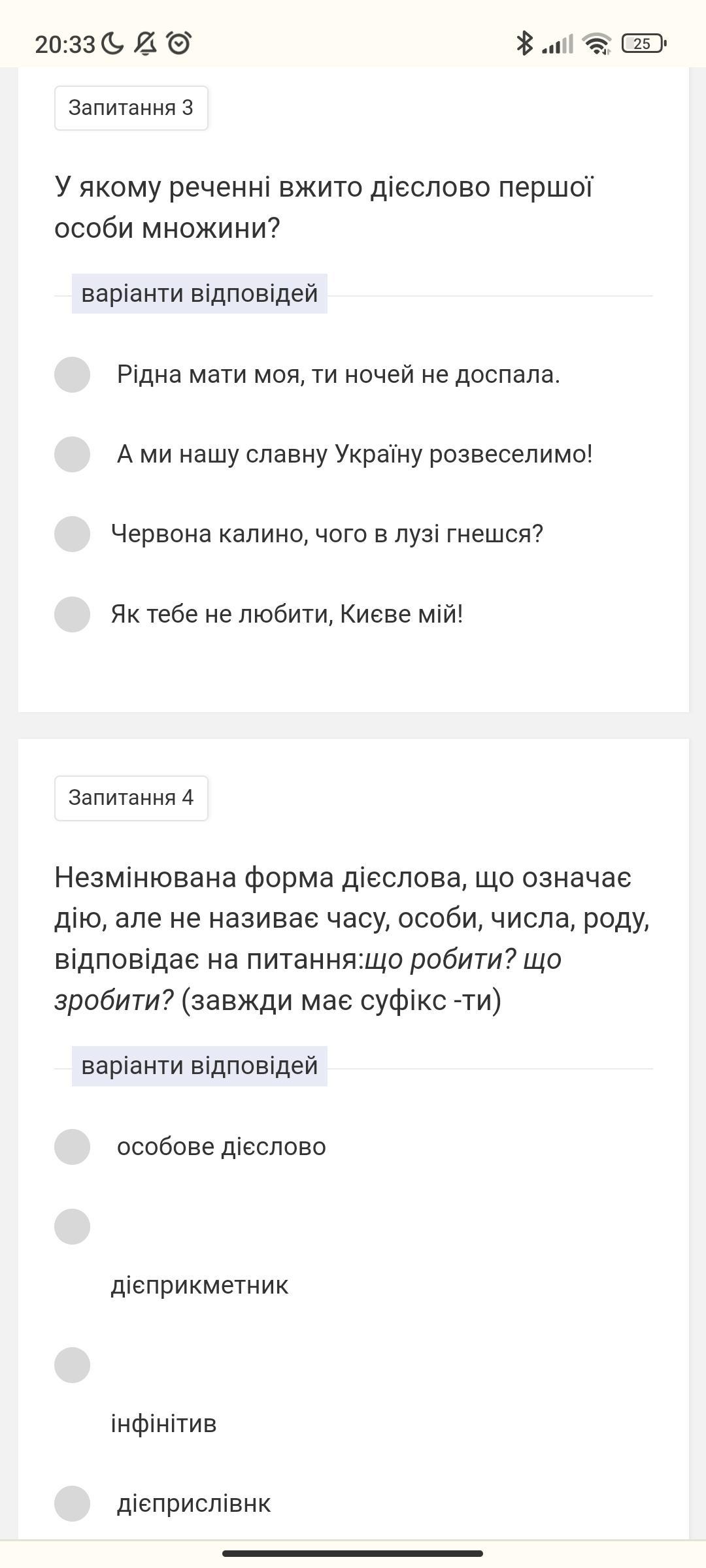Viewport: 706px width, 1568px height.
Task: Choose the 'особове дієслово' option
Action: tap(72, 1147)
